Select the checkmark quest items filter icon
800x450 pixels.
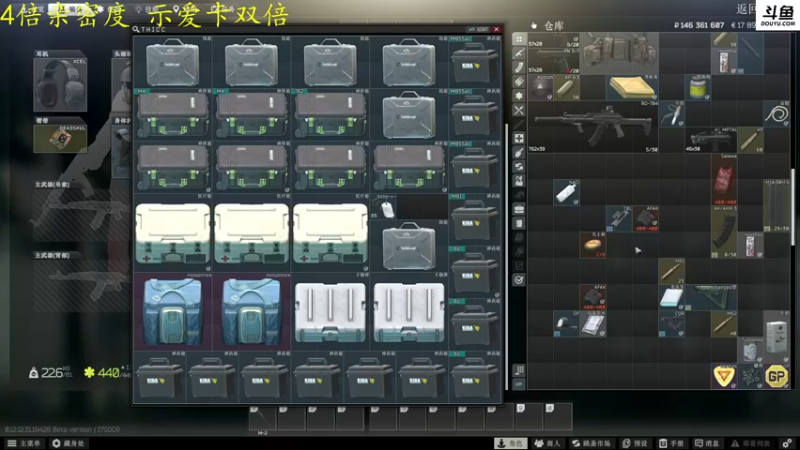coord(519,280)
